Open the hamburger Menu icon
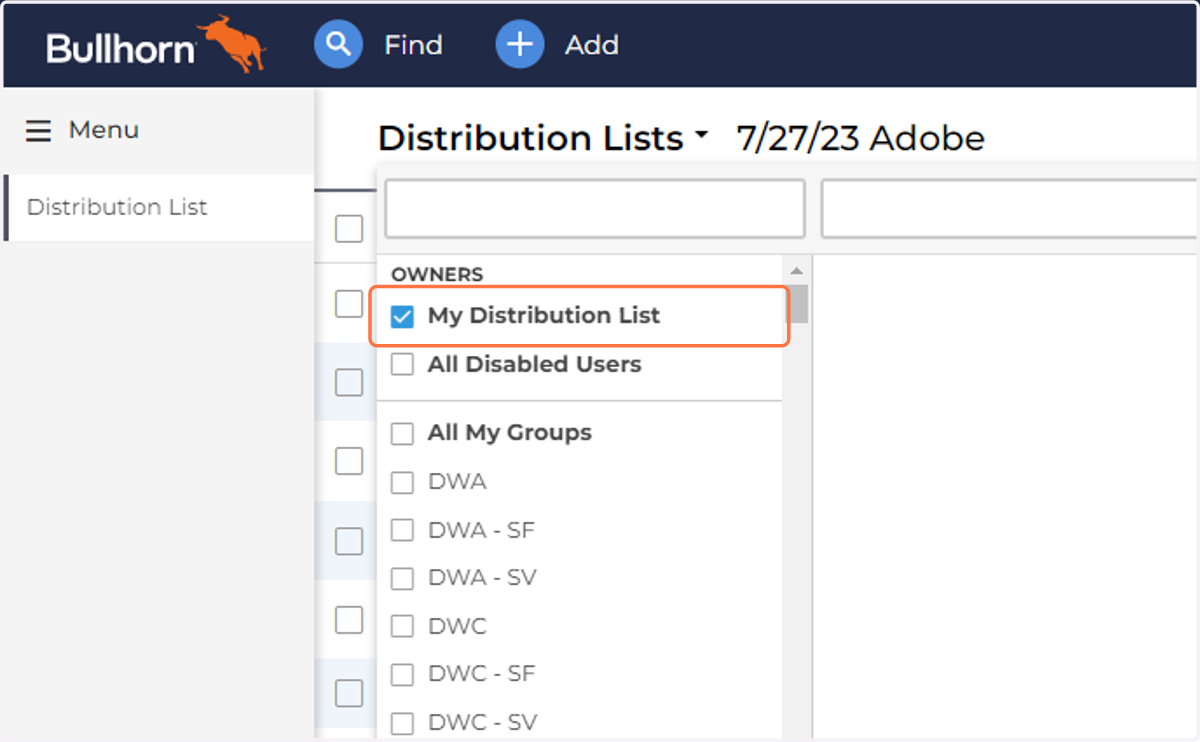Image resolution: width=1200 pixels, height=742 pixels. pyautogui.click(x=38, y=131)
